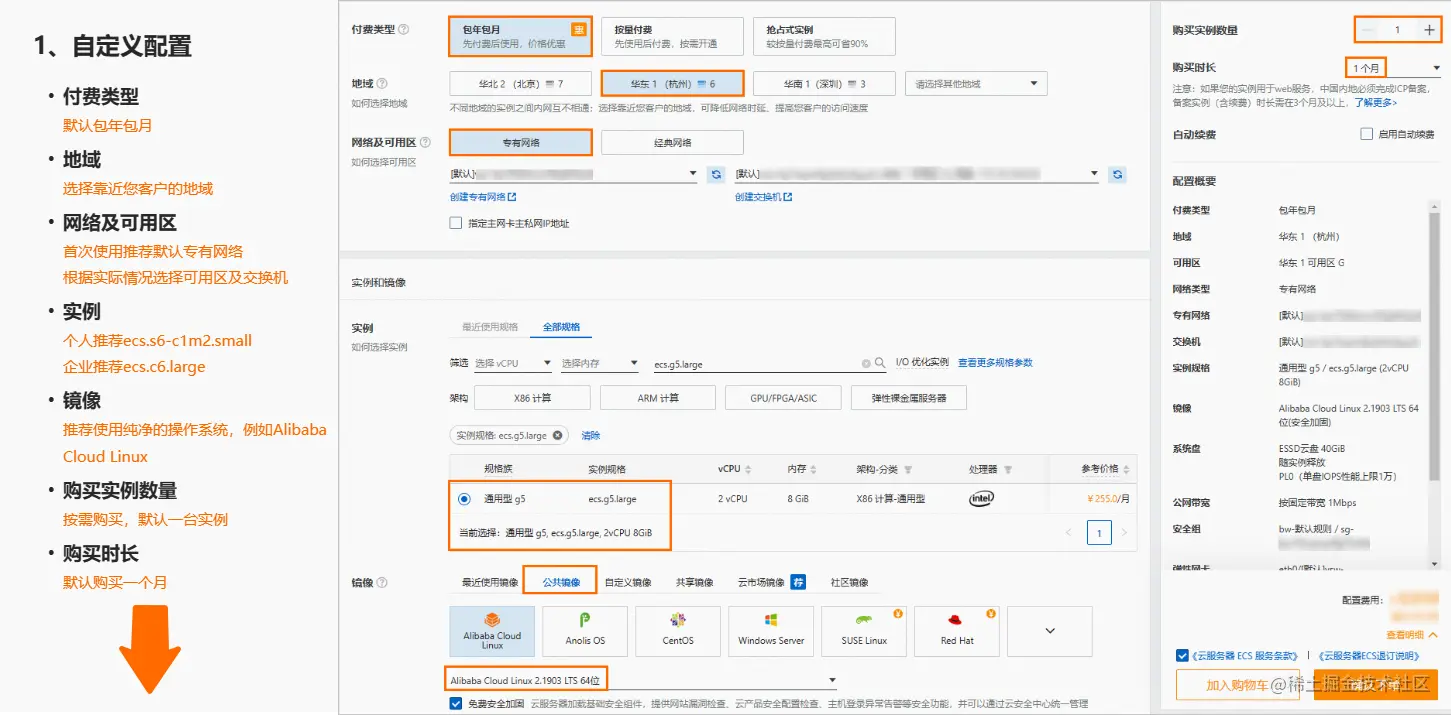Select the 通用型 g5 radio button
Image resolution: width=1451 pixels, height=715 pixels.
coord(464,498)
